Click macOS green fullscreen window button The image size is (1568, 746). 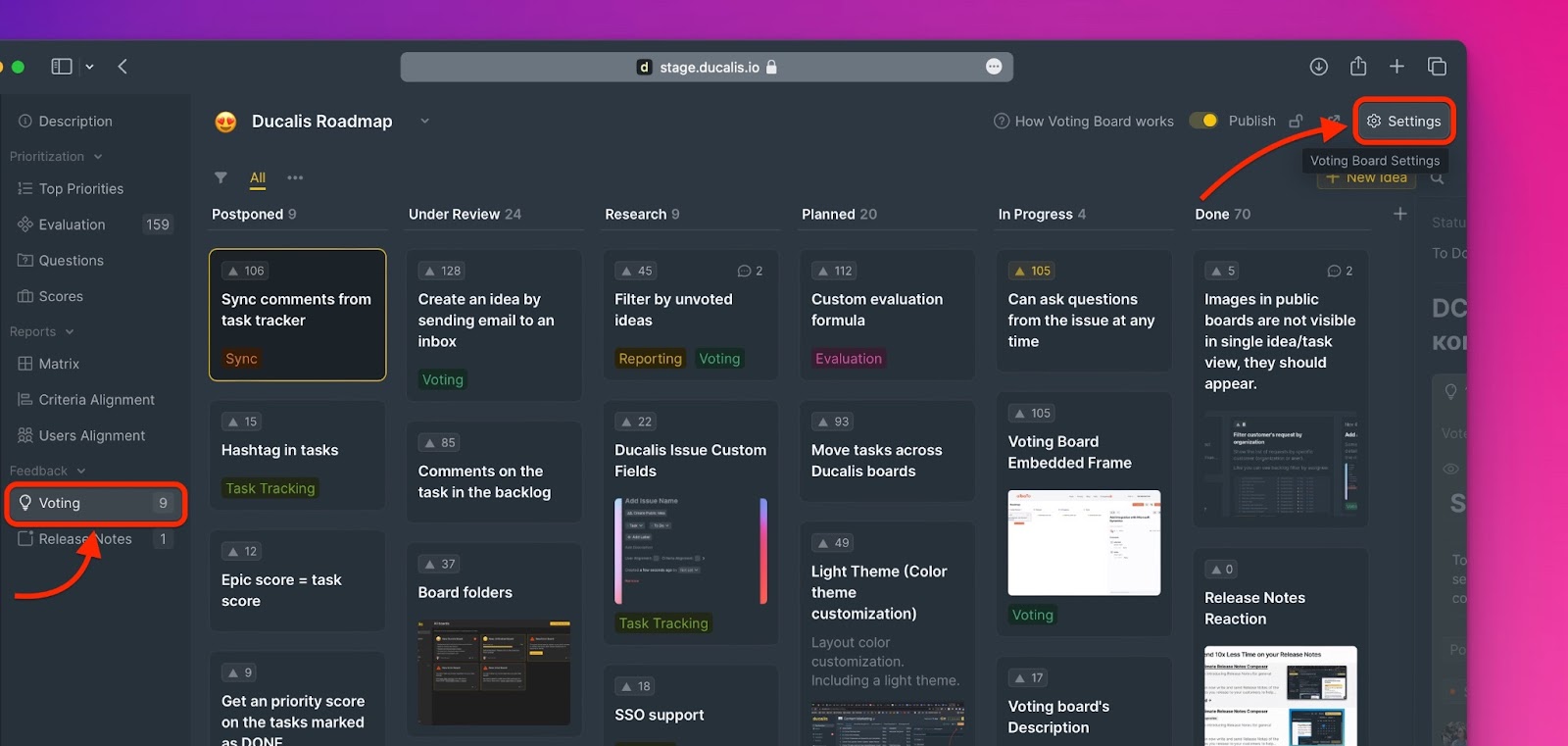[18, 67]
